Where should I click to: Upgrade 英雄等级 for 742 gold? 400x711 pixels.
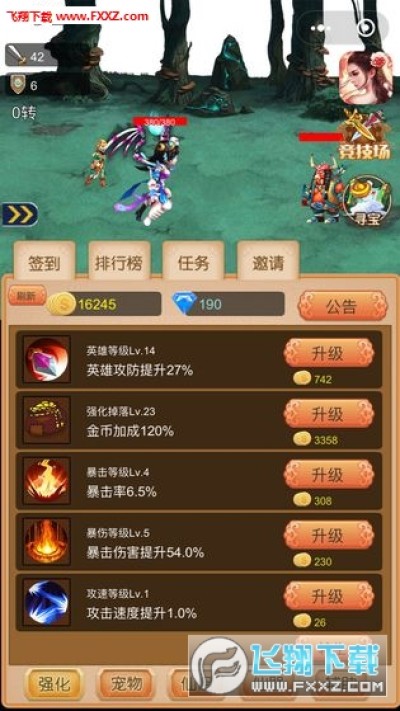click(x=329, y=352)
